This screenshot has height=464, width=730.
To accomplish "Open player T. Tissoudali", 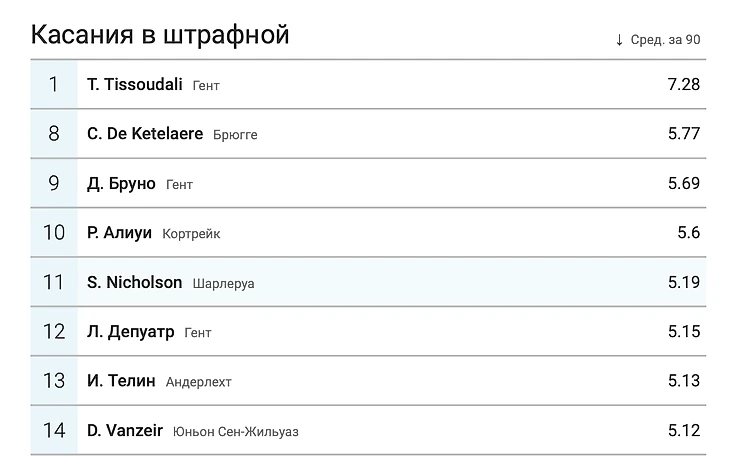I will point(134,84).
